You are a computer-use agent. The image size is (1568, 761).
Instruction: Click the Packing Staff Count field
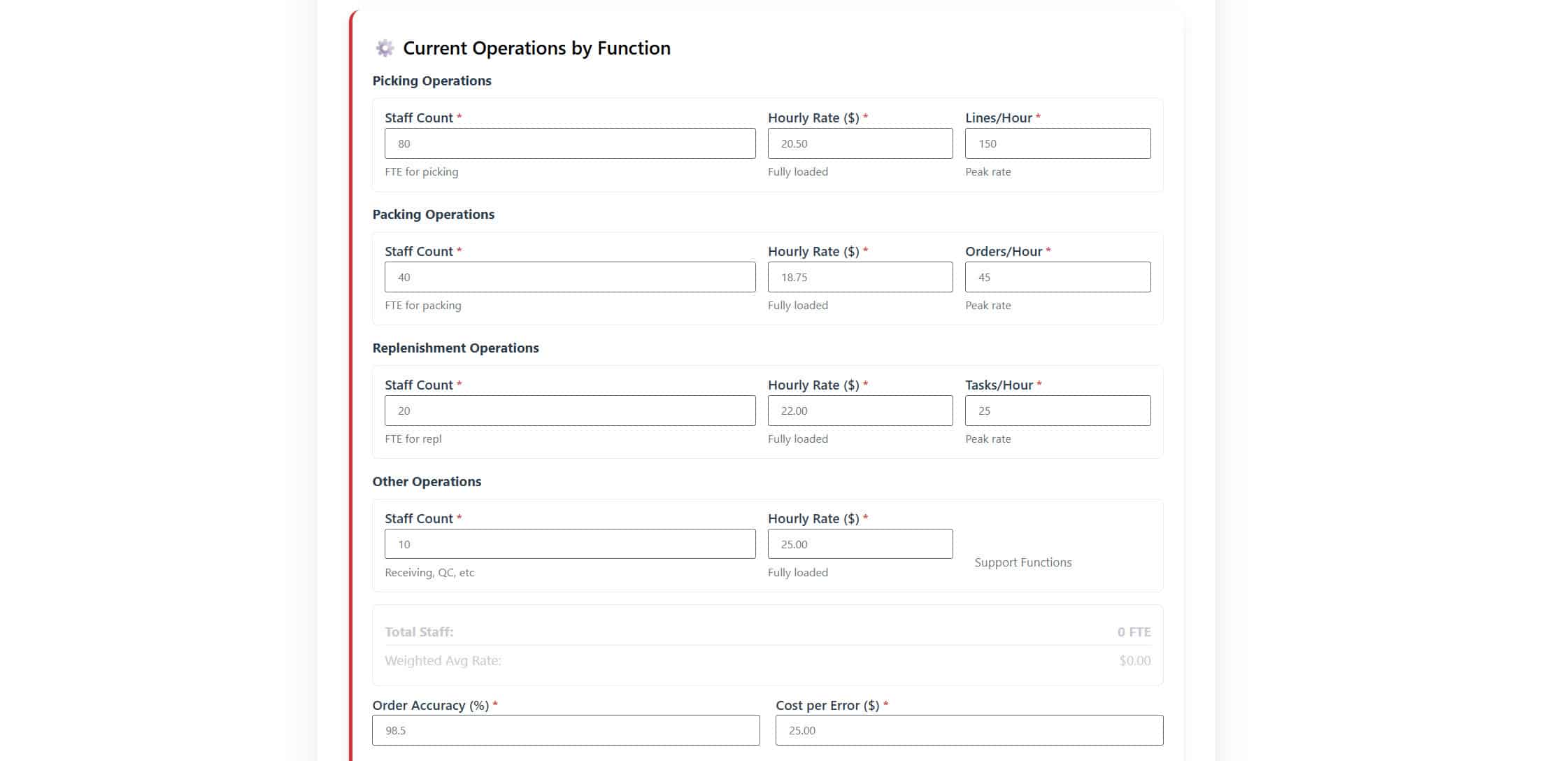pos(569,277)
